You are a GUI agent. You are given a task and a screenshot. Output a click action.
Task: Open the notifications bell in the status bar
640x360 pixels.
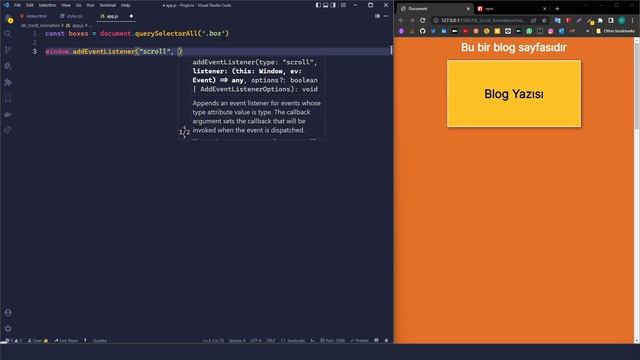pyautogui.click(x=386, y=340)
